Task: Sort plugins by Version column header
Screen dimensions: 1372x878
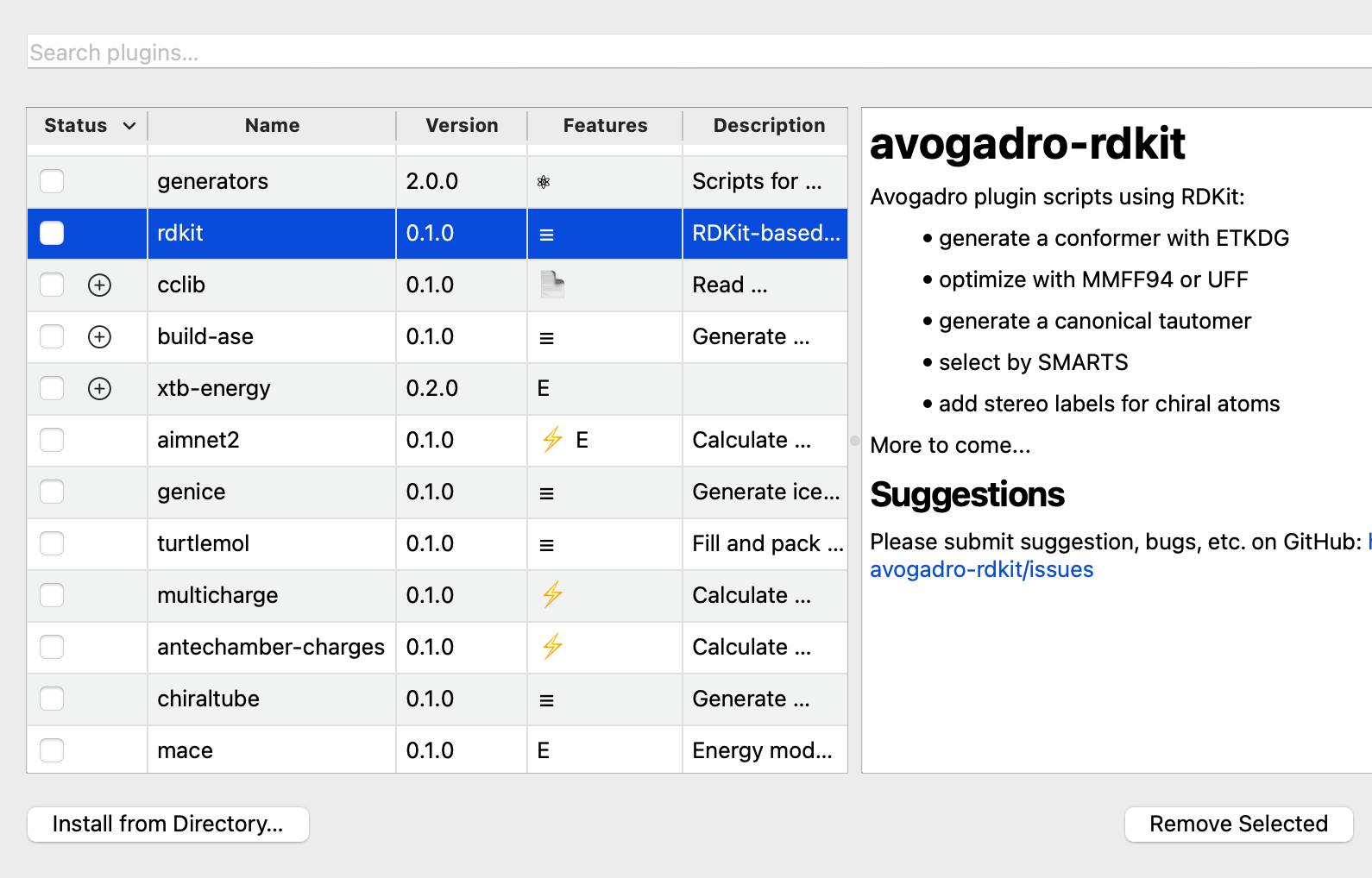Action: click(462, 126)
